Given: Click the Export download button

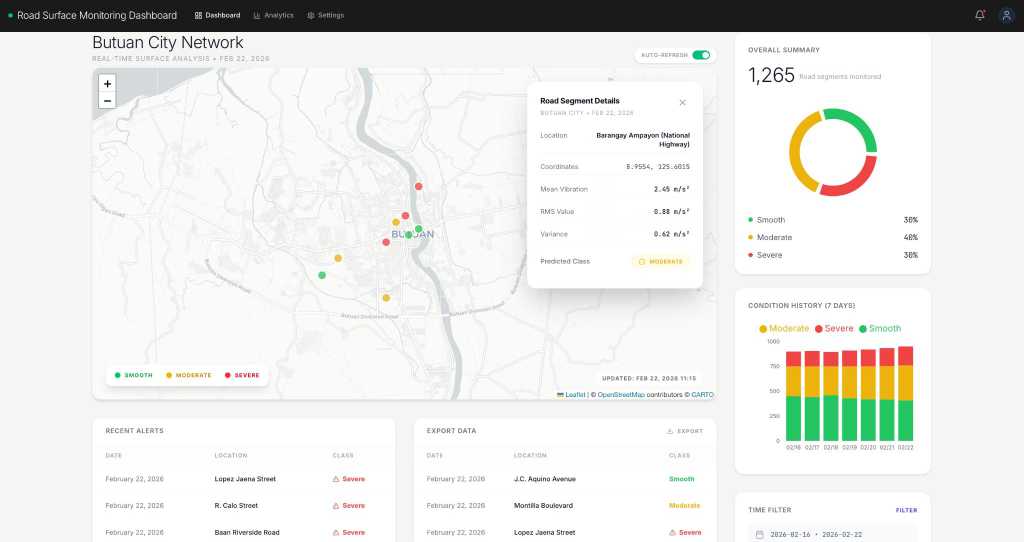Looking at the screenshot, I should click(x=685, y=431).
